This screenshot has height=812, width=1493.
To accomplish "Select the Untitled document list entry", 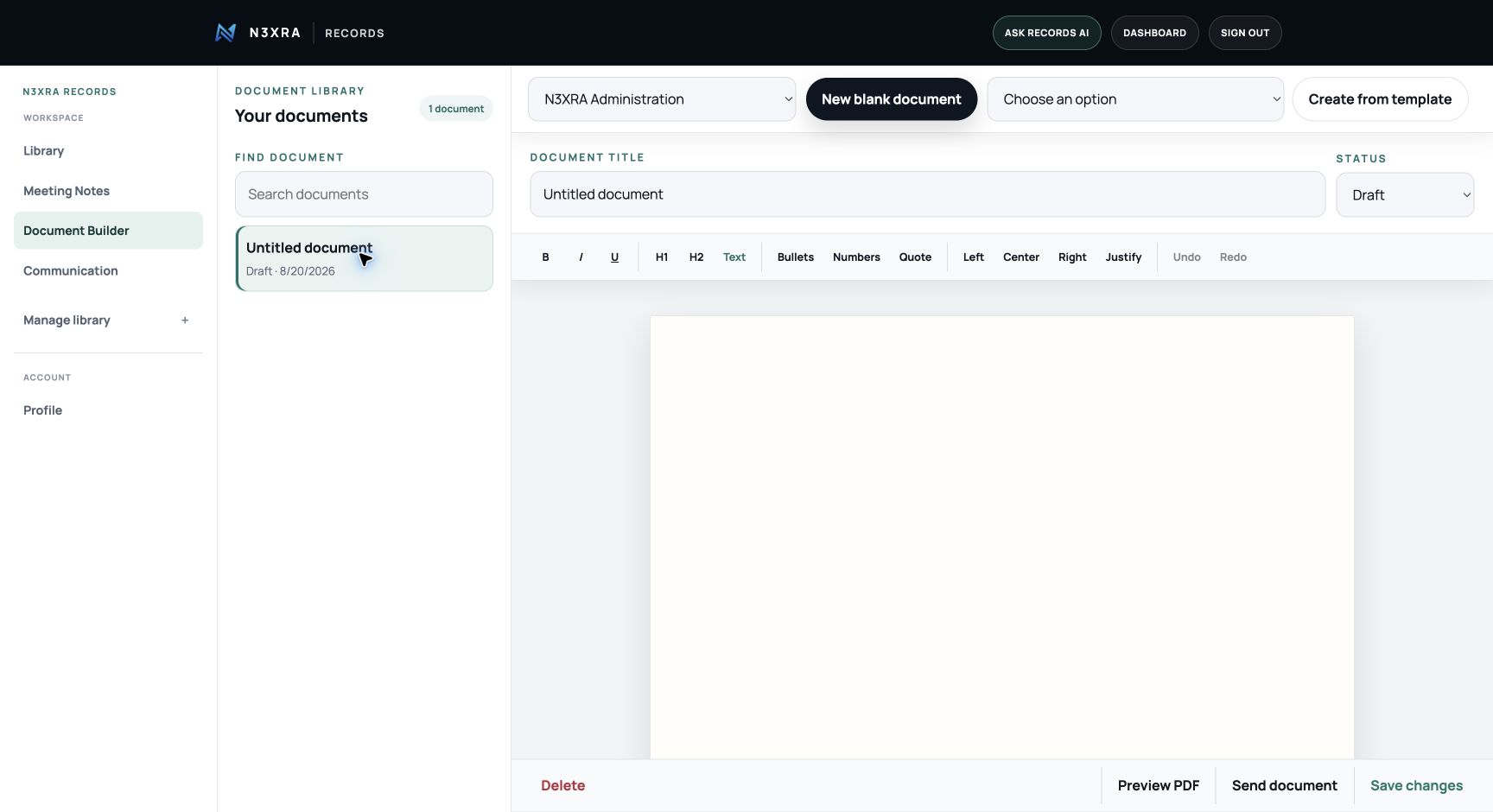I will [x=364, y=258].
